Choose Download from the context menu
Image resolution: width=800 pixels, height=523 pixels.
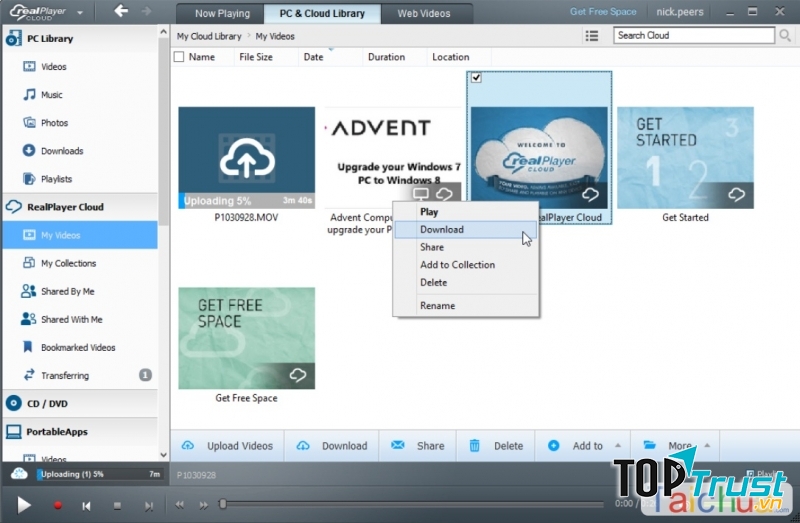point(466,230)
